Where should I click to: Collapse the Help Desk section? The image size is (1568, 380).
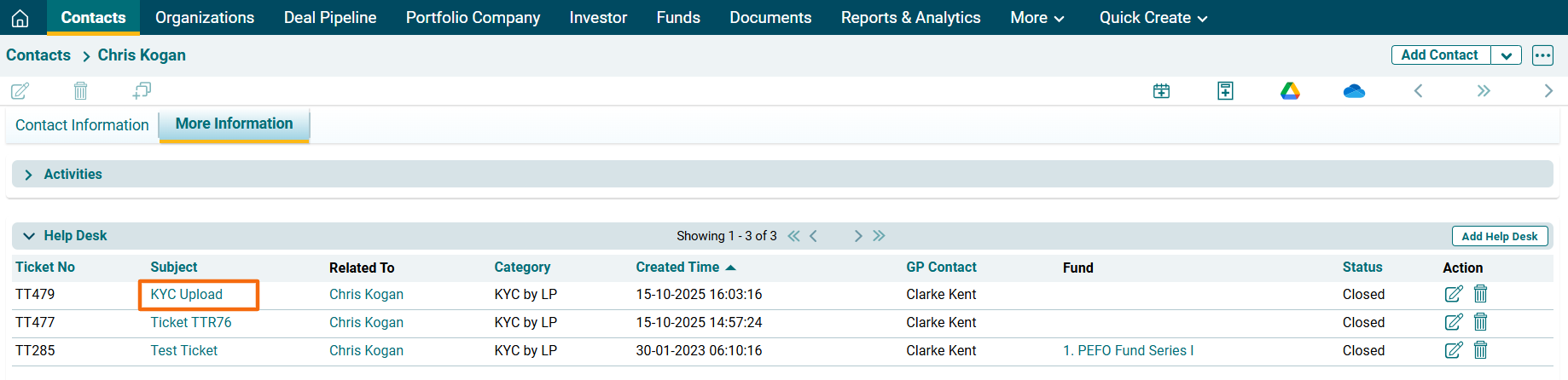click(x=29, y=236)
